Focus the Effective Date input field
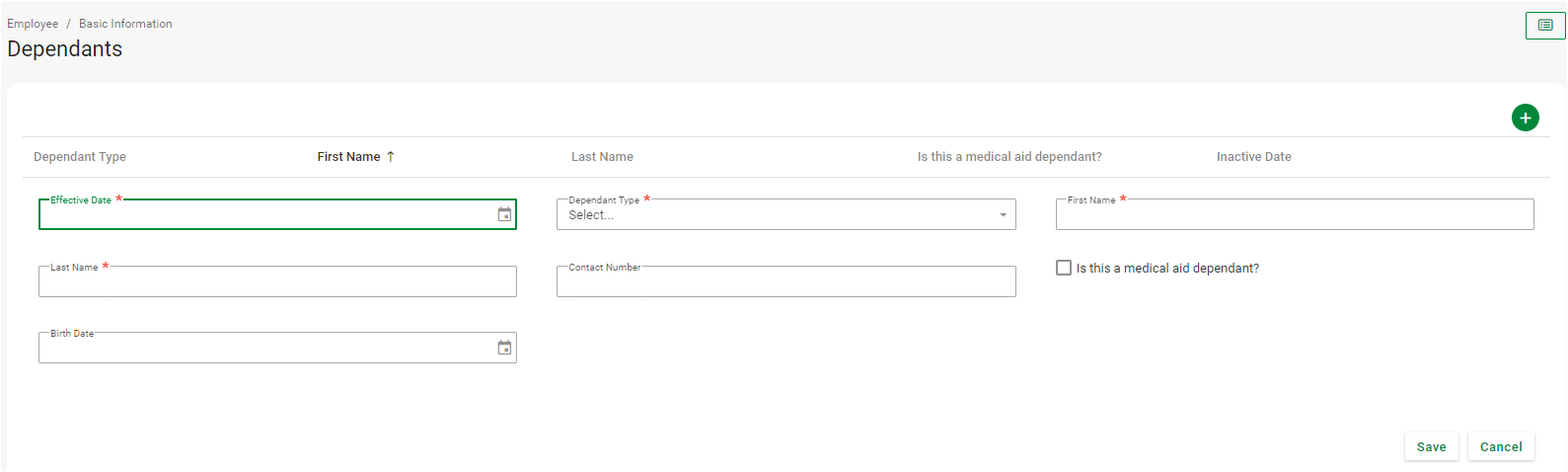This screenshot has width=1568, height=472. [266, 215]
